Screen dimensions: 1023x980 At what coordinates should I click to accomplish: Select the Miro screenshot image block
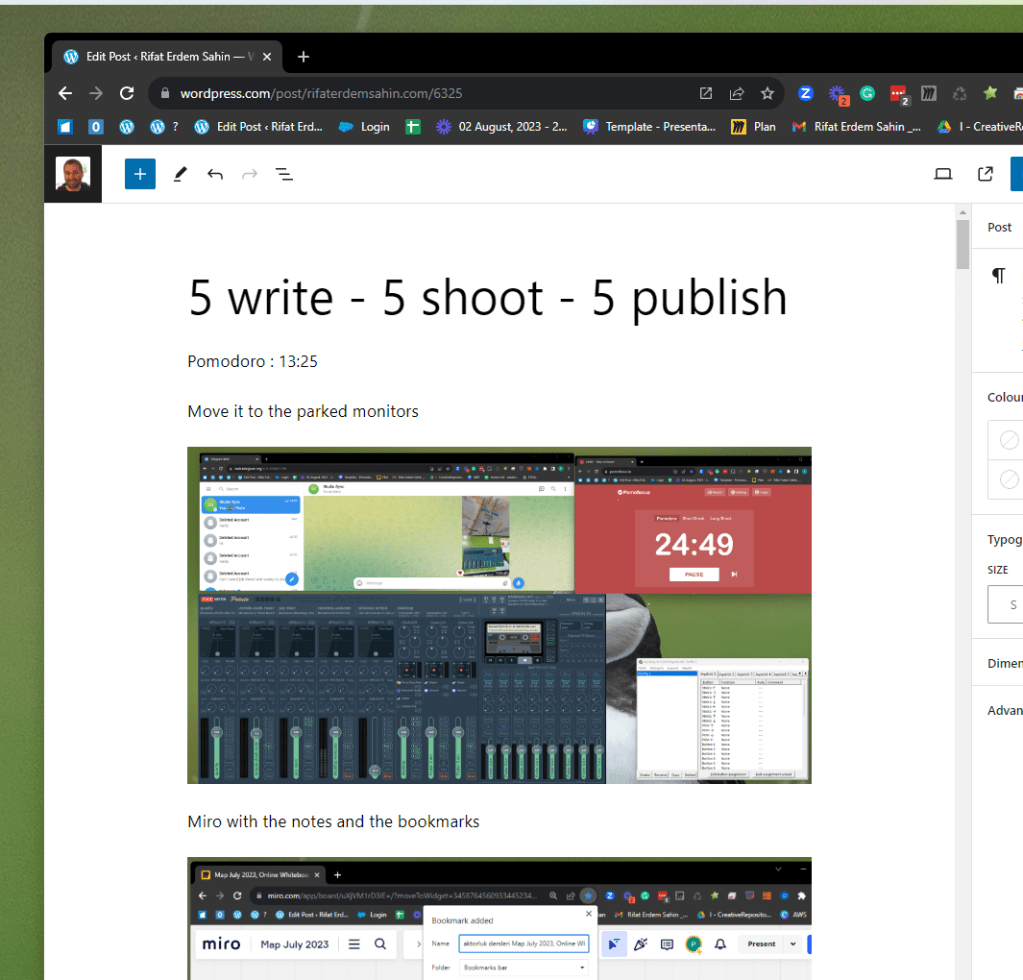(499, 919)
